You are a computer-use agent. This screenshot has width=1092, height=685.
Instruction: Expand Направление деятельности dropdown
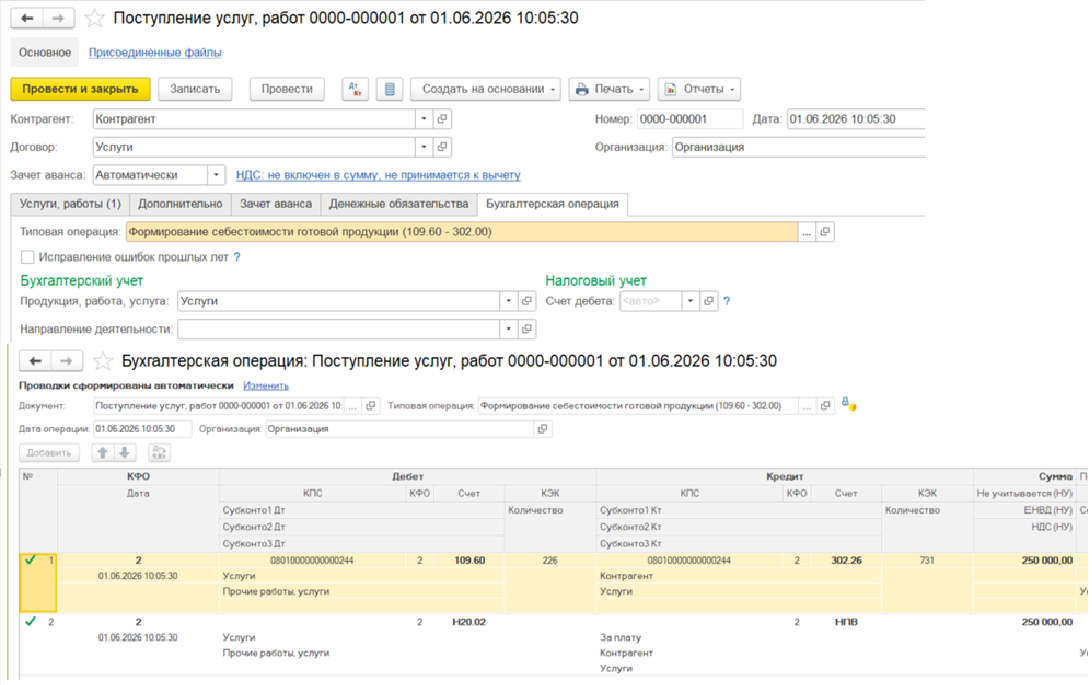508,329
